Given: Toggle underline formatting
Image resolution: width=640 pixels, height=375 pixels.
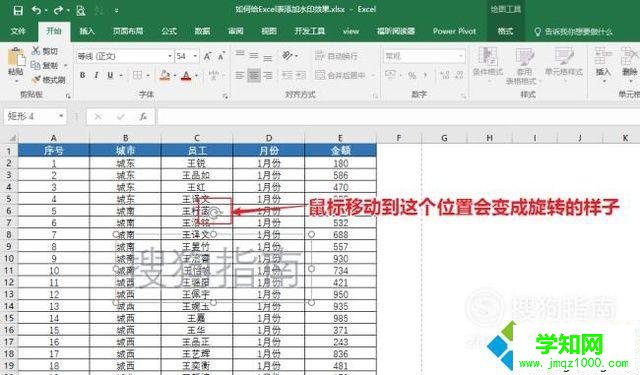Looking at the screenshot, I should tap(110, 75).
